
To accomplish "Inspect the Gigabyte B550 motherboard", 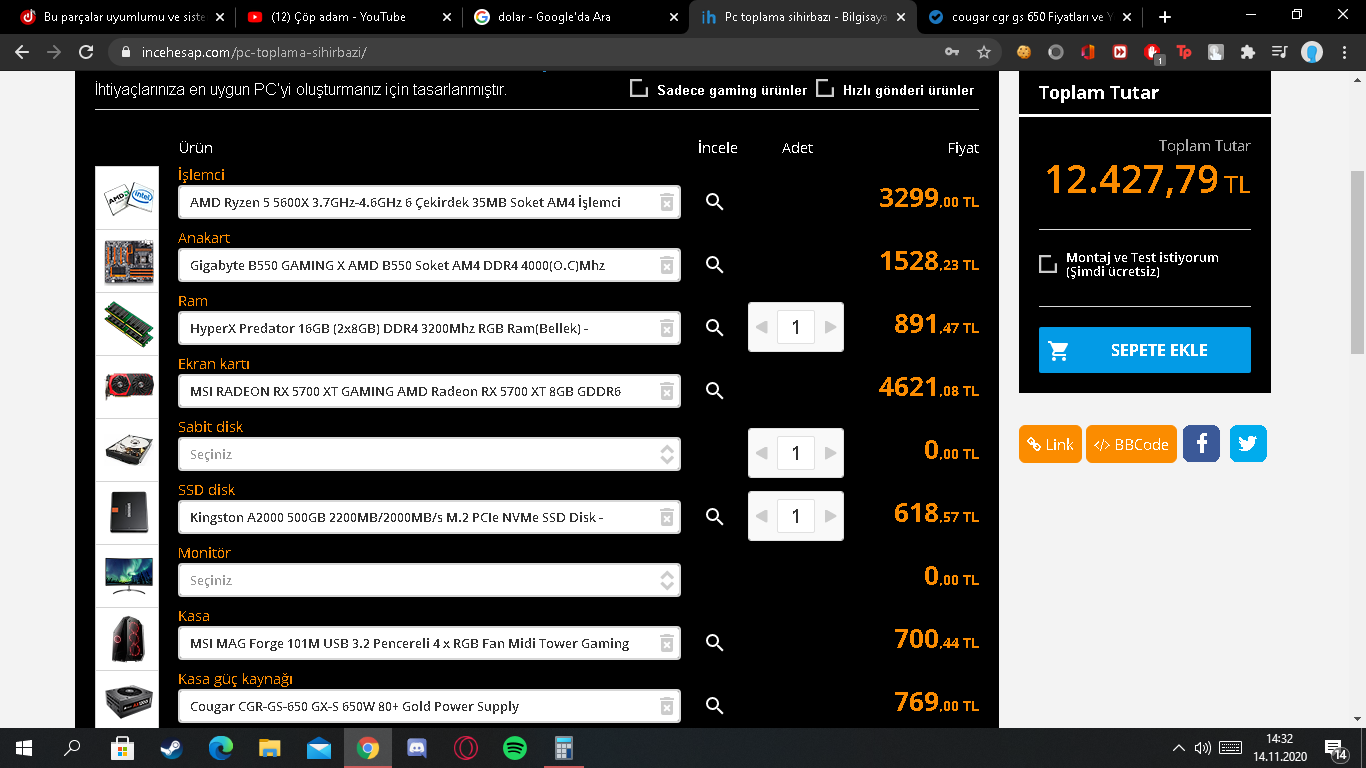I will [x=714, y=265].
